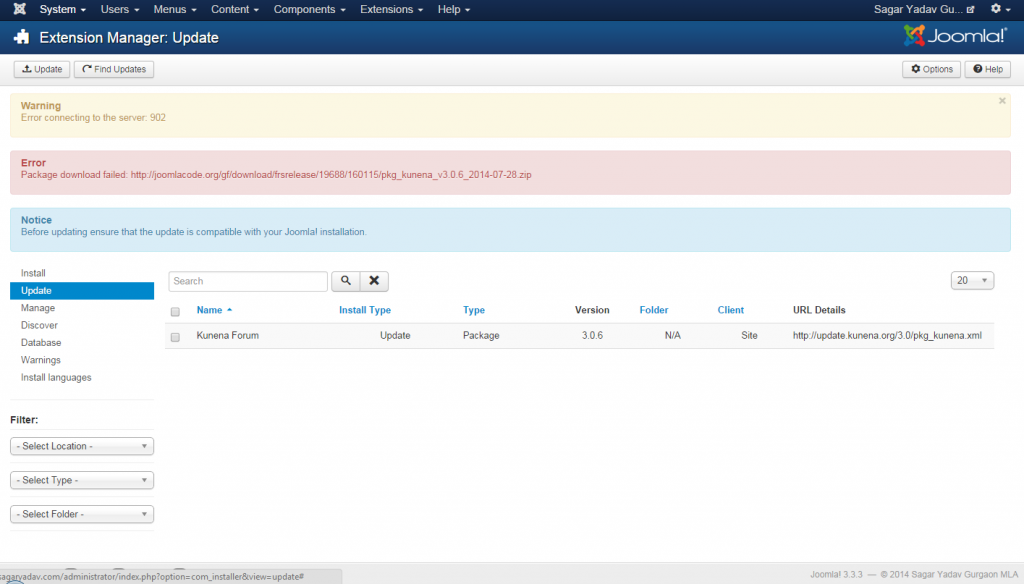Go to Manage in the sidebar

[38, 308]
